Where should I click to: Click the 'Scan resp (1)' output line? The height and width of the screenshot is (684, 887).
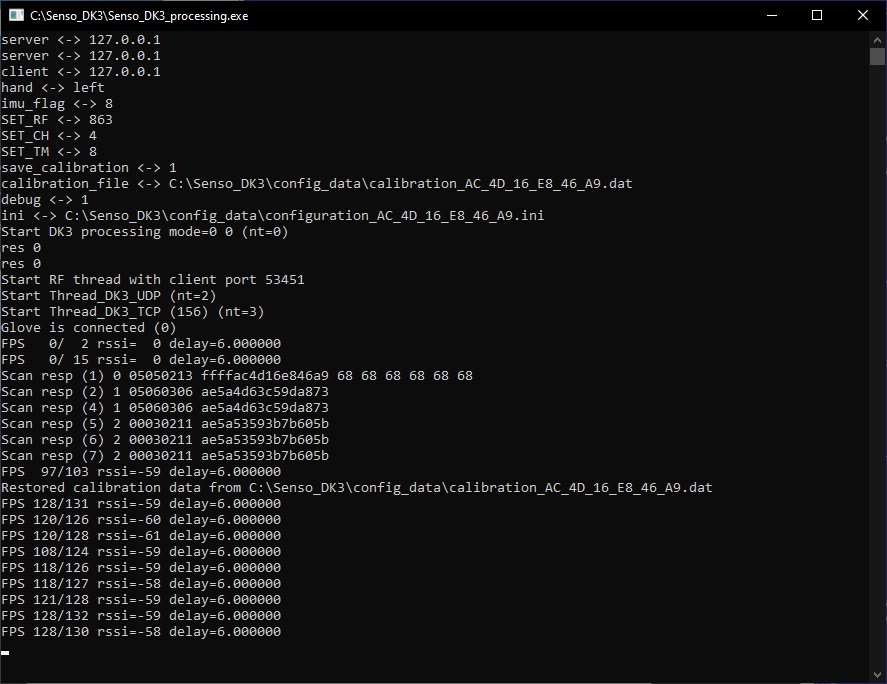click(237, 376)
